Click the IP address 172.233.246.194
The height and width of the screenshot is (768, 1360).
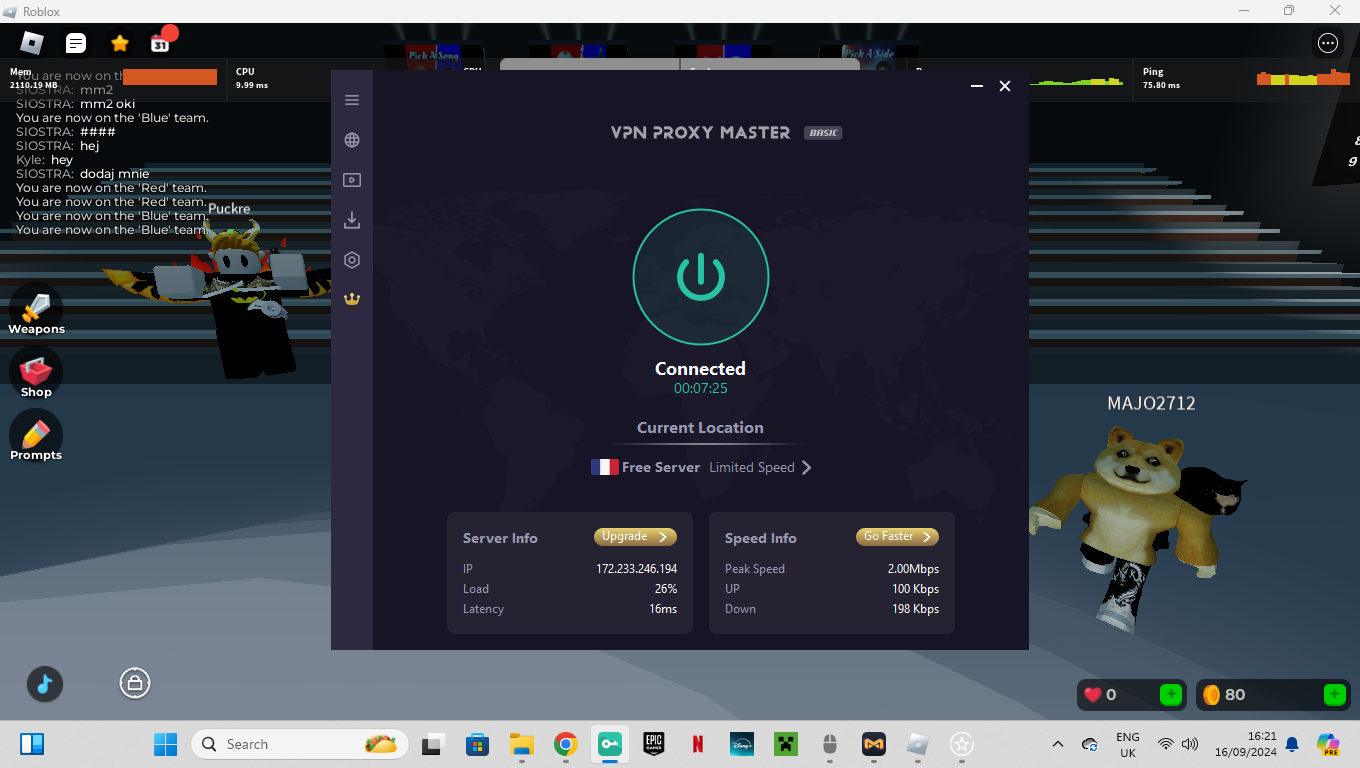pos(636,569)
